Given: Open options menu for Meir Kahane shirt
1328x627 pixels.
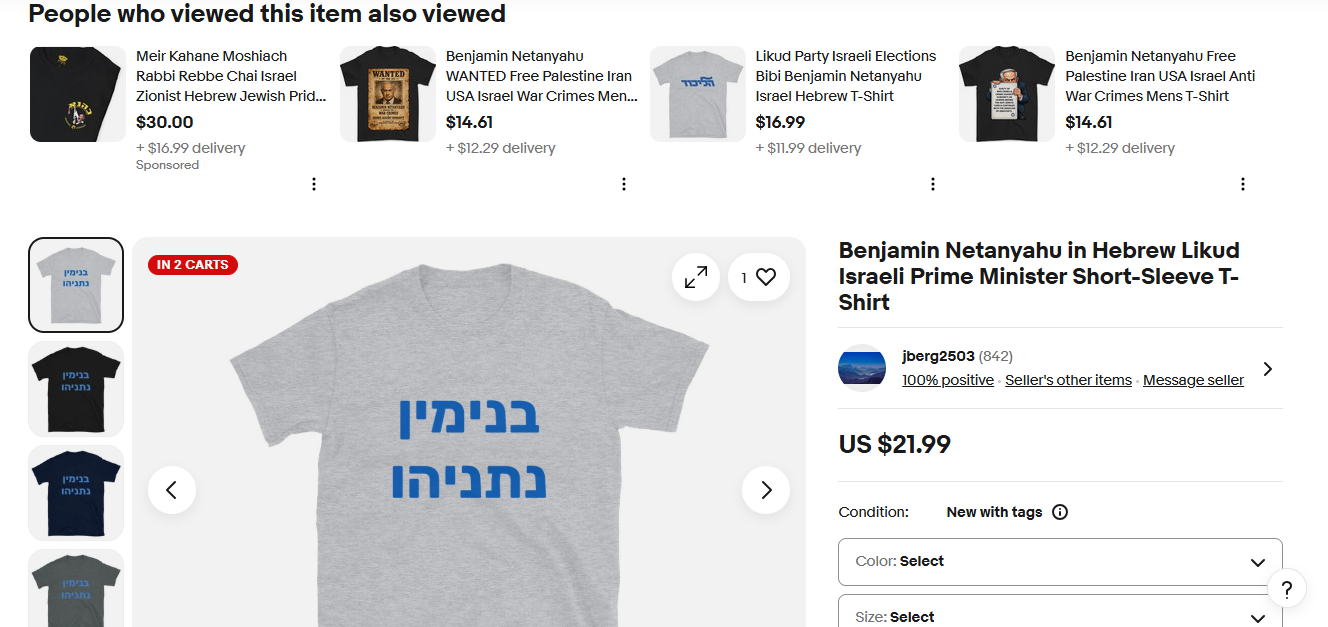Looking at the screenshot, I should click(314, 184).
